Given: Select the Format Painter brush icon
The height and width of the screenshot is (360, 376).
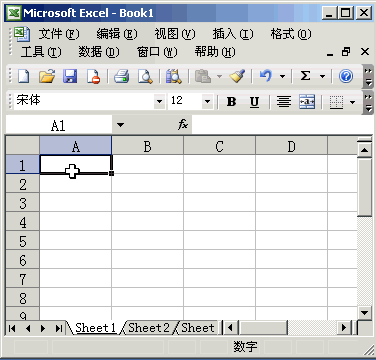Looking at the screenshot, I should [237, 76].
